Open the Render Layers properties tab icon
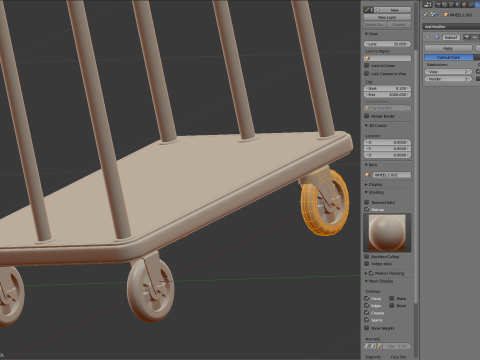The height and width of the screenshot is (360, 480). [444, 5]
